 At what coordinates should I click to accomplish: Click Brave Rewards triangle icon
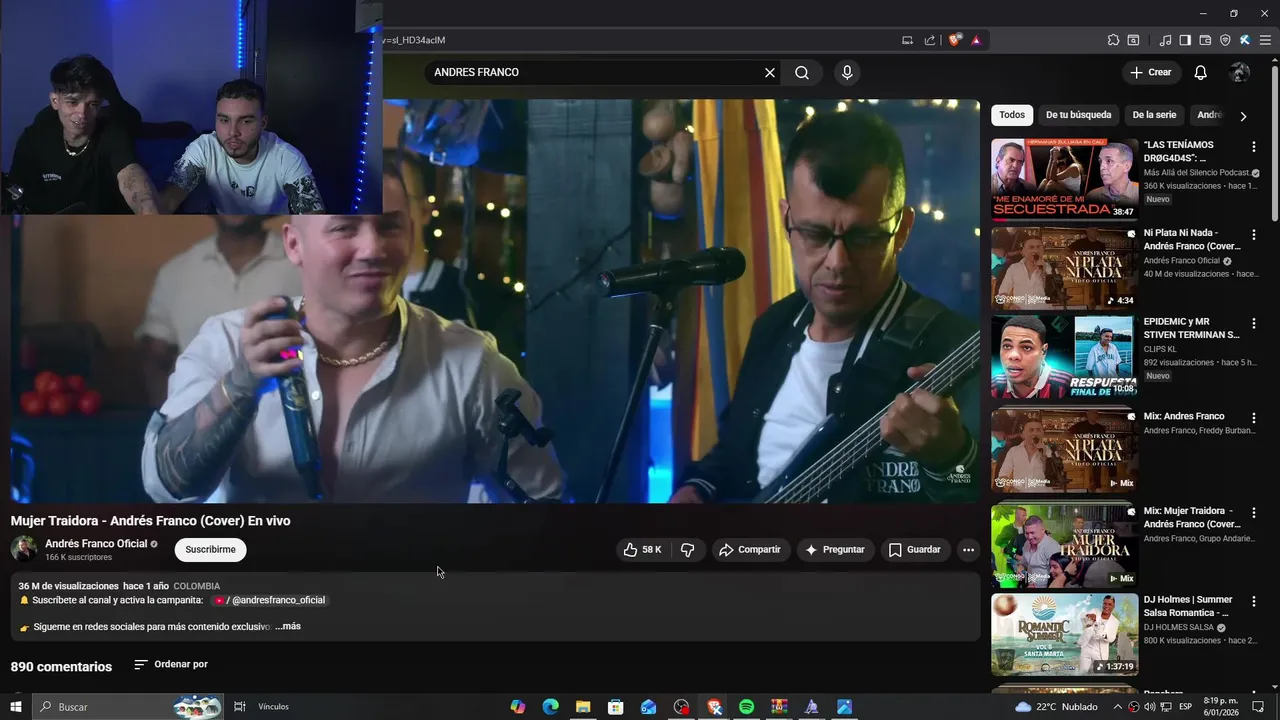pyautogui.click(x=976, y=40)
